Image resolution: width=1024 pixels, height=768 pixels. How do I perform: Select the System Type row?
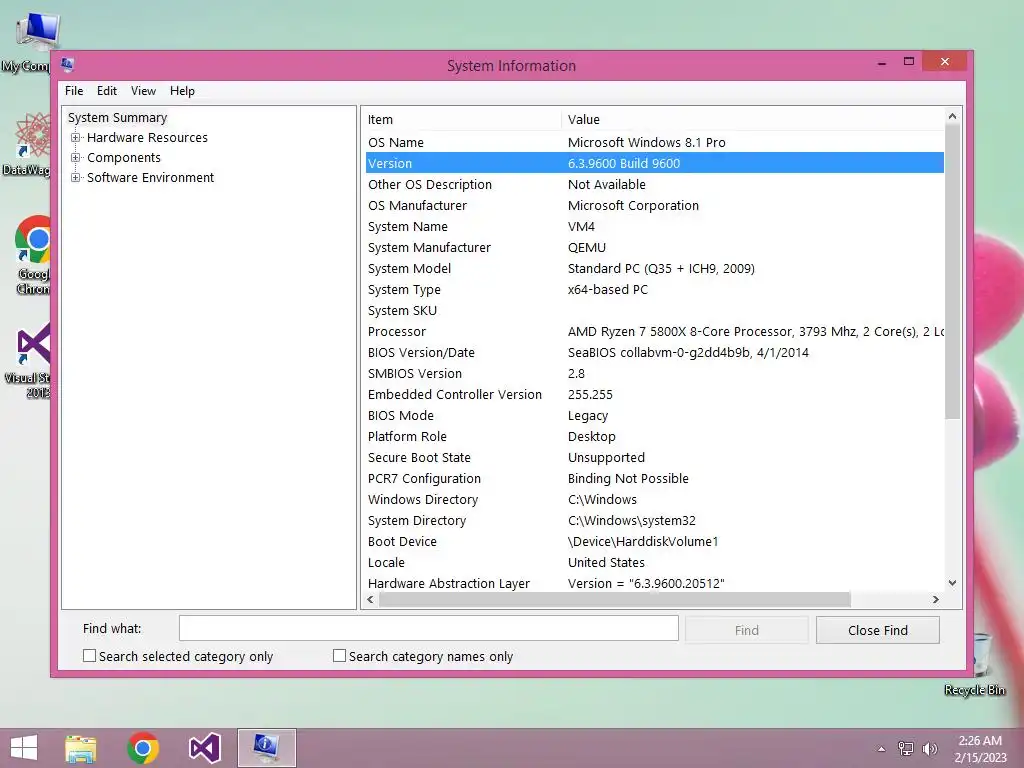point(654,289)
